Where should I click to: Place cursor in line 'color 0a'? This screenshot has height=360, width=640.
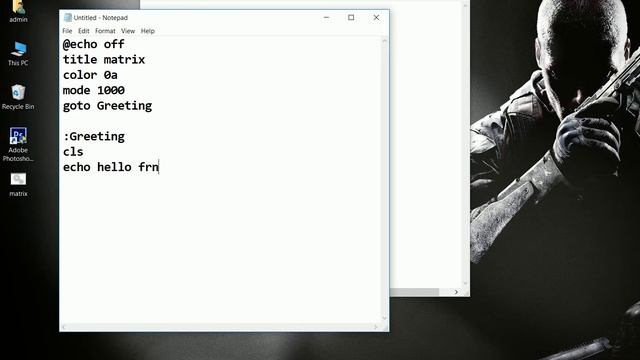(90, 75)
